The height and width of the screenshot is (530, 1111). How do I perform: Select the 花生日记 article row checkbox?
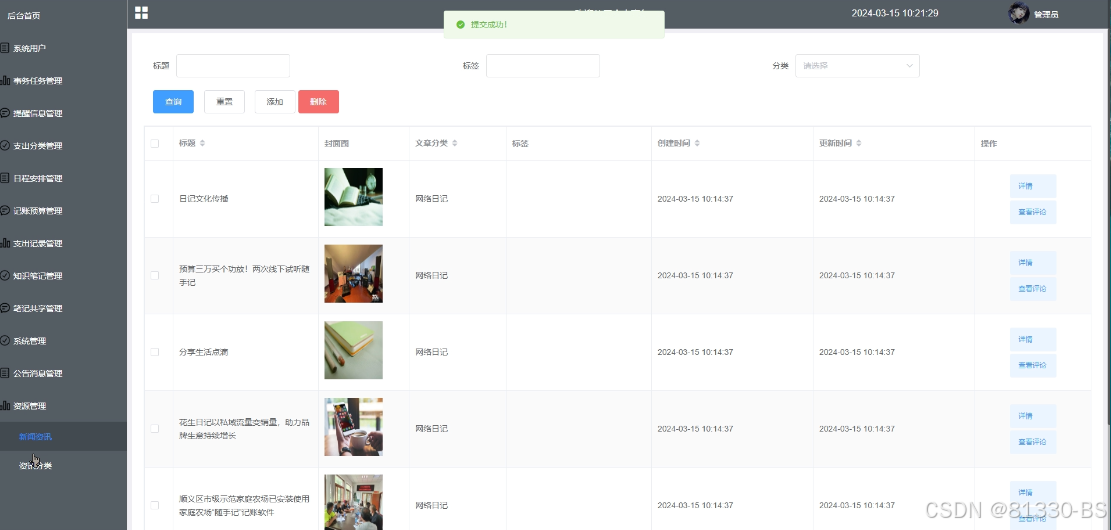(x=154, y=428)
